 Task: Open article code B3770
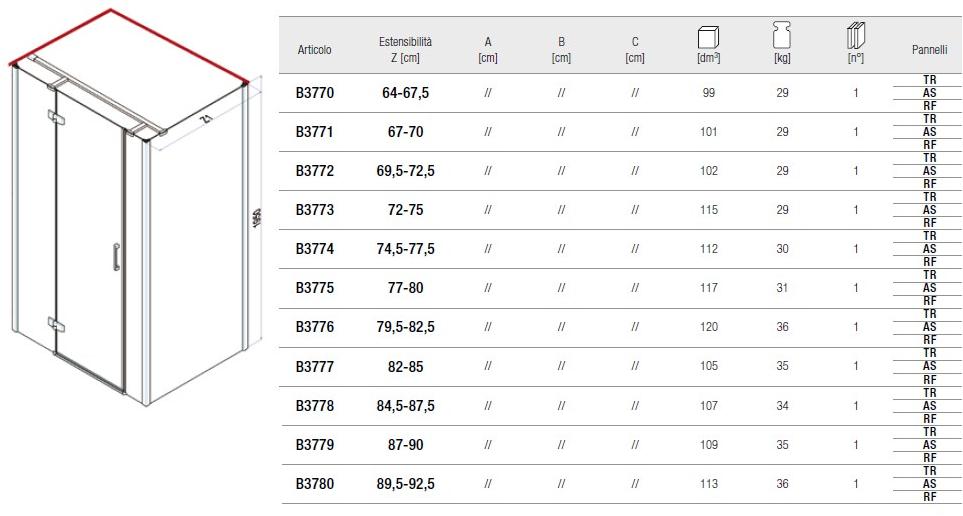point(314,93)
